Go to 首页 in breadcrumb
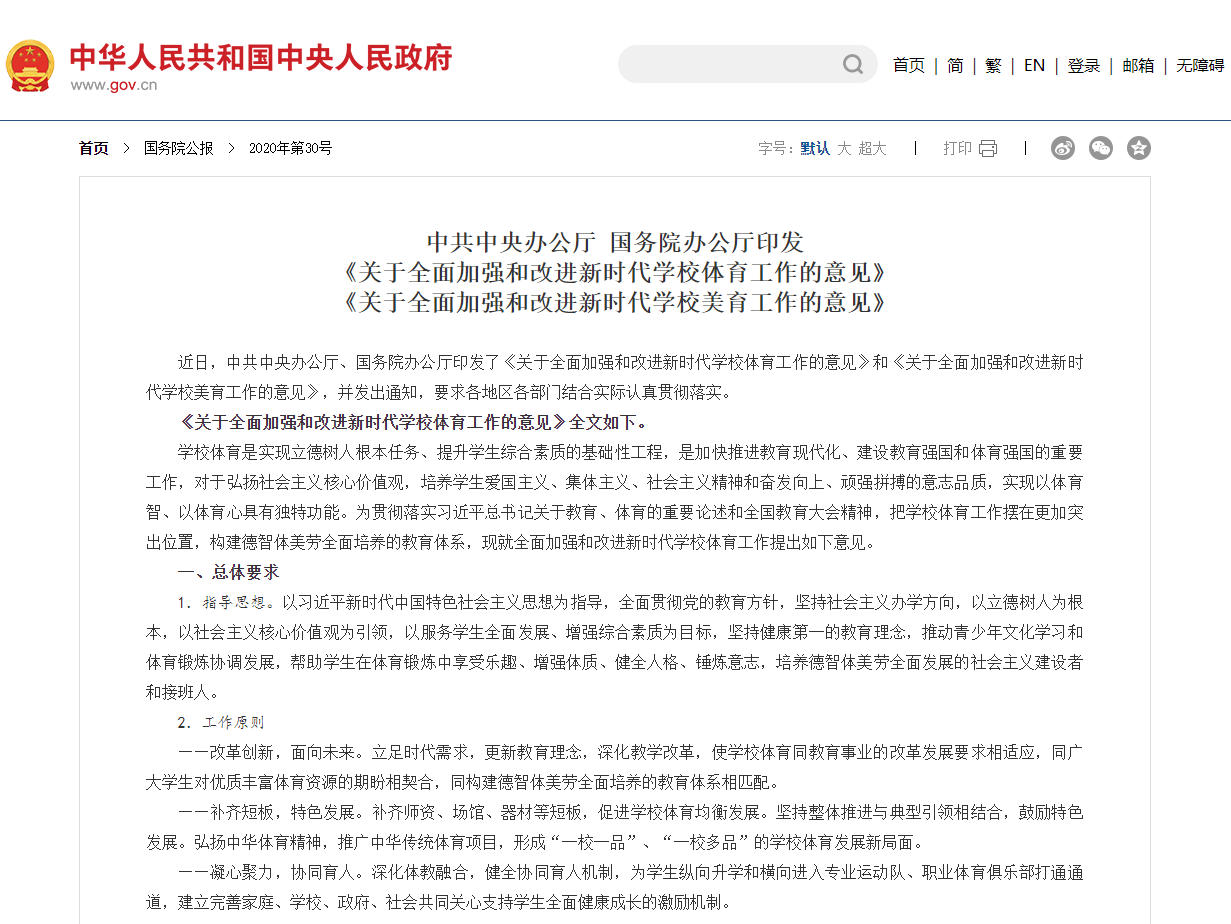1231x924 pixels. (94, 148)
